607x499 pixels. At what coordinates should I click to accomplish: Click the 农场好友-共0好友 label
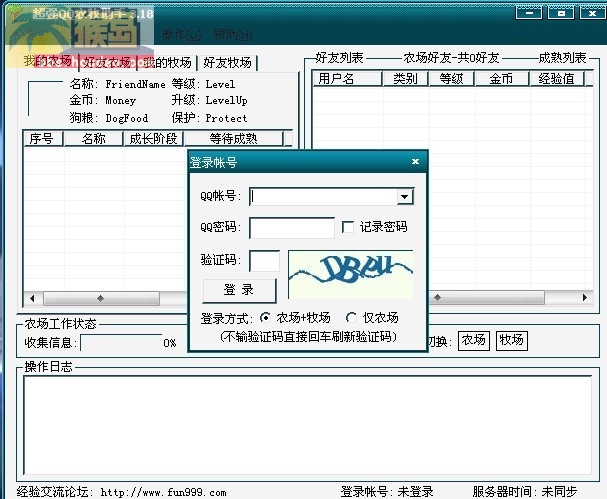pos(451,58)
